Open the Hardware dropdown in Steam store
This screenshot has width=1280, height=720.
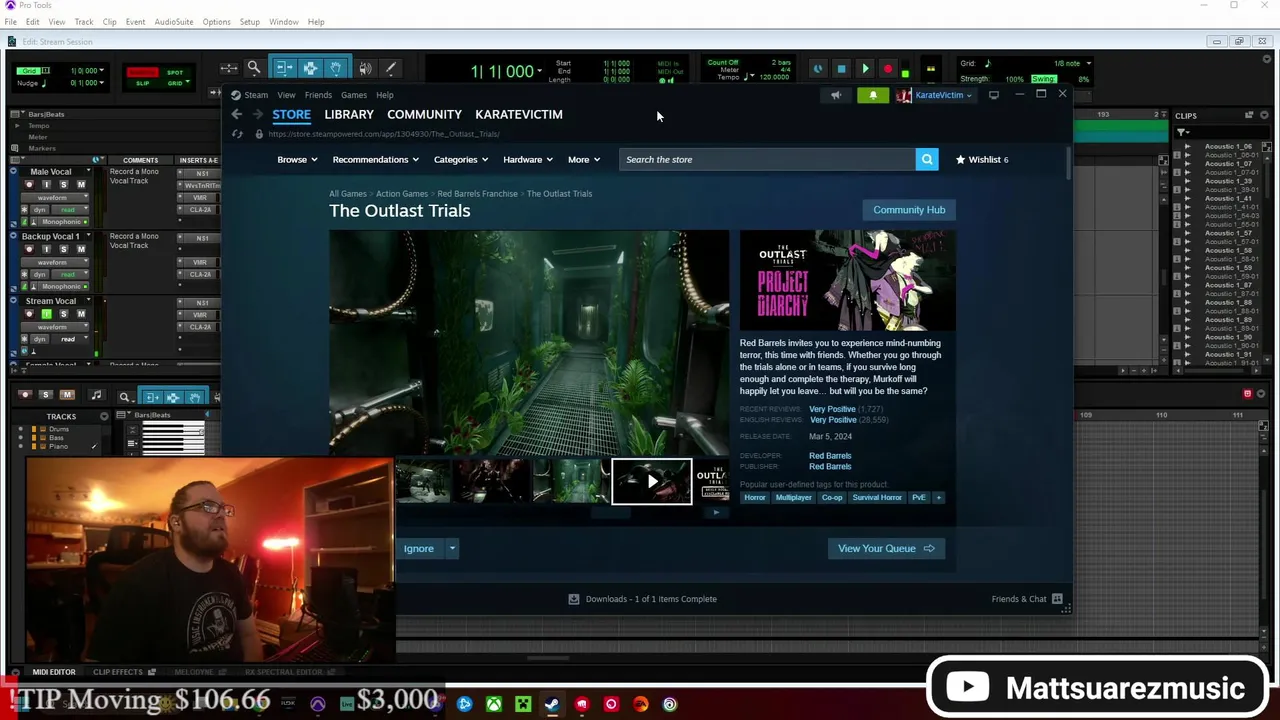528,159
